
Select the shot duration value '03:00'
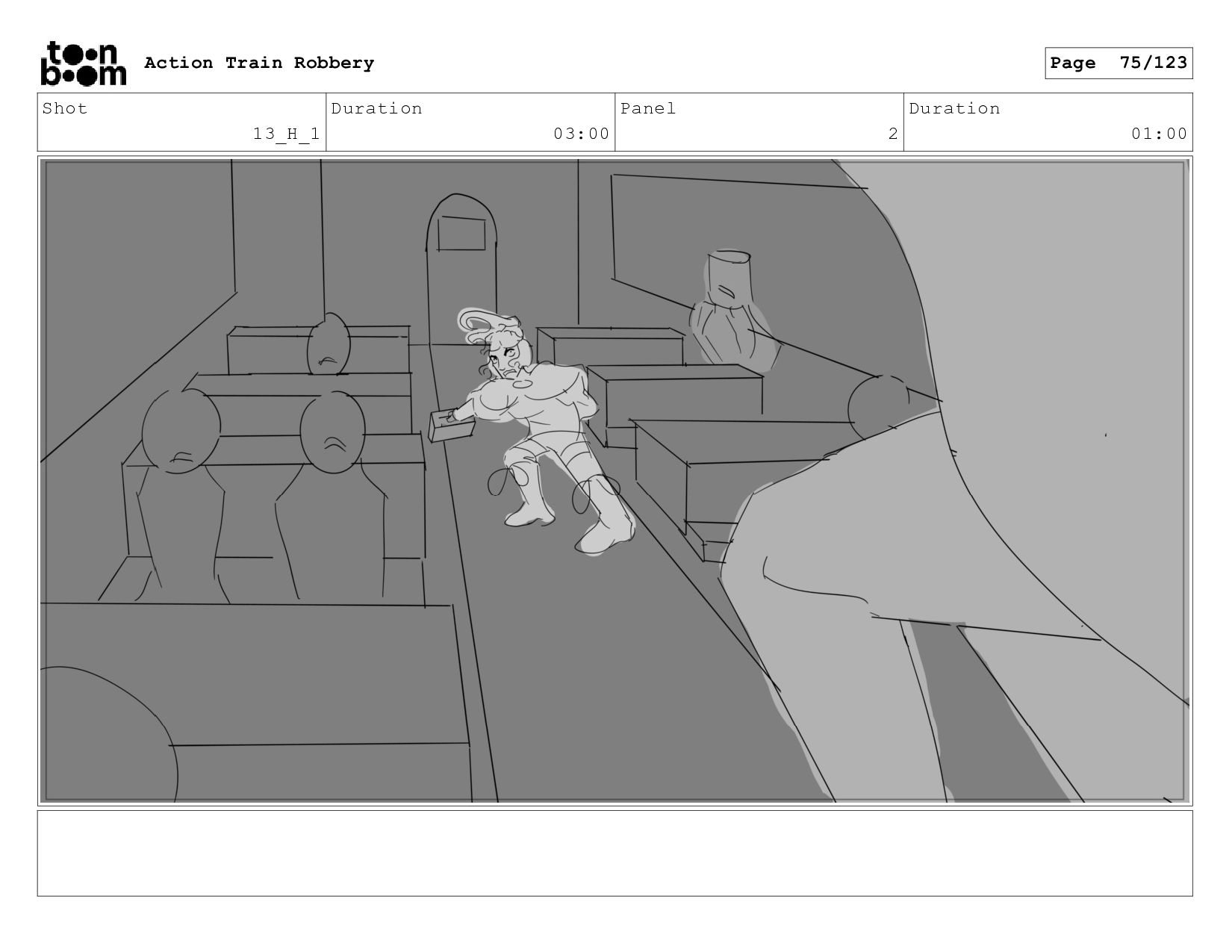[x=581, y=134]
